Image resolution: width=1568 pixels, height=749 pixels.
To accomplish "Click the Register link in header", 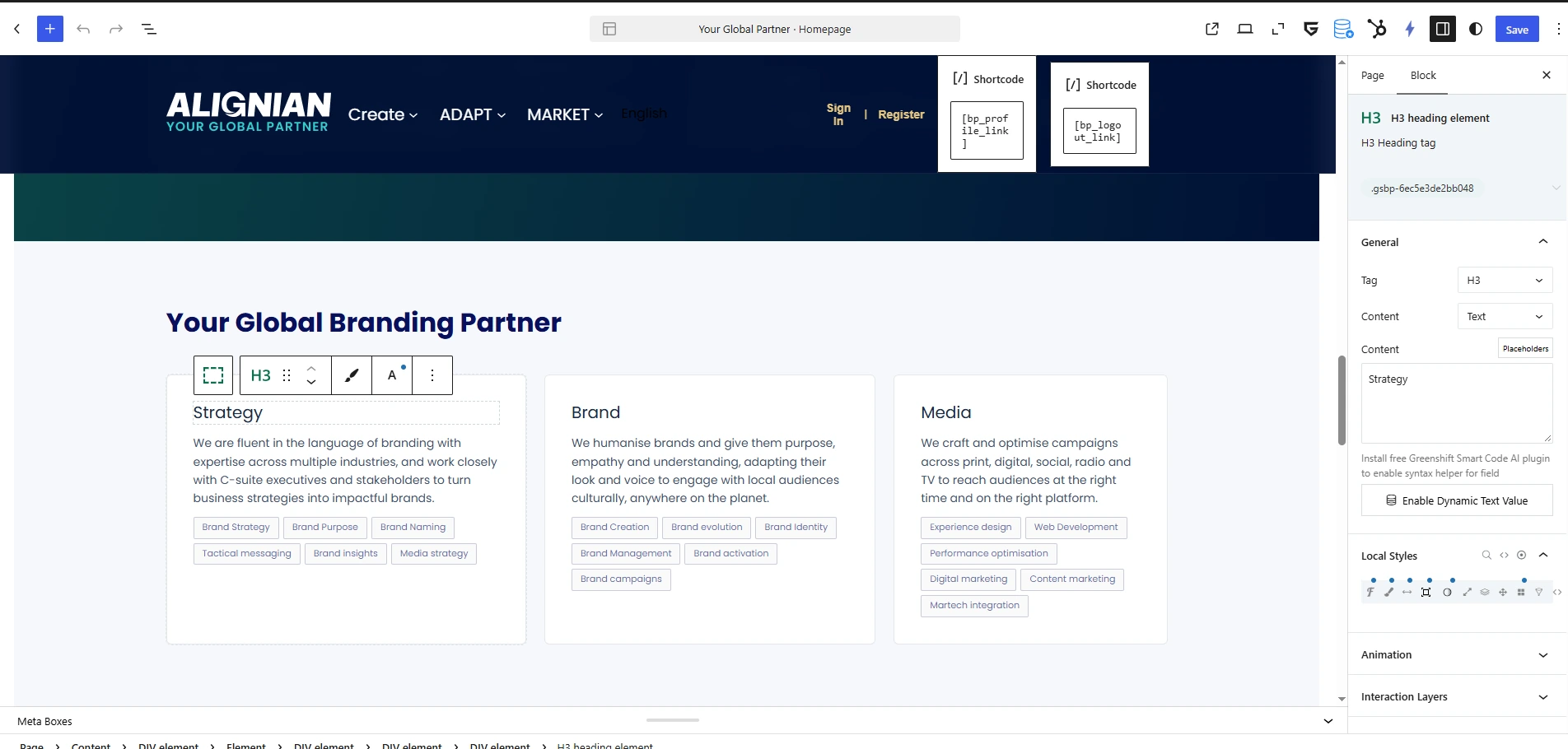I will (901, 114).
